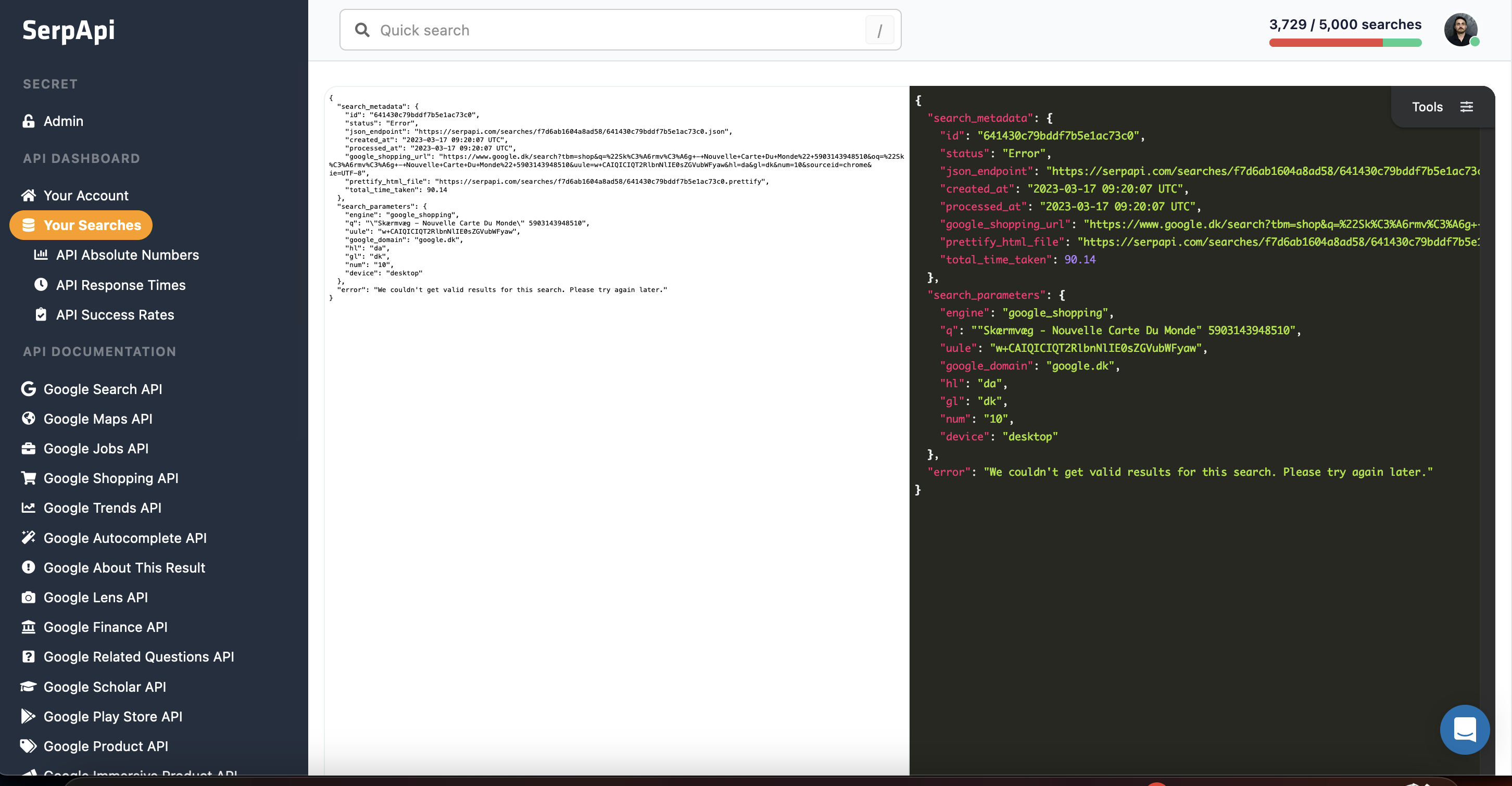Open the Google Lens API camera icon
1512x786 pixels.
click(x=28, y=597)
